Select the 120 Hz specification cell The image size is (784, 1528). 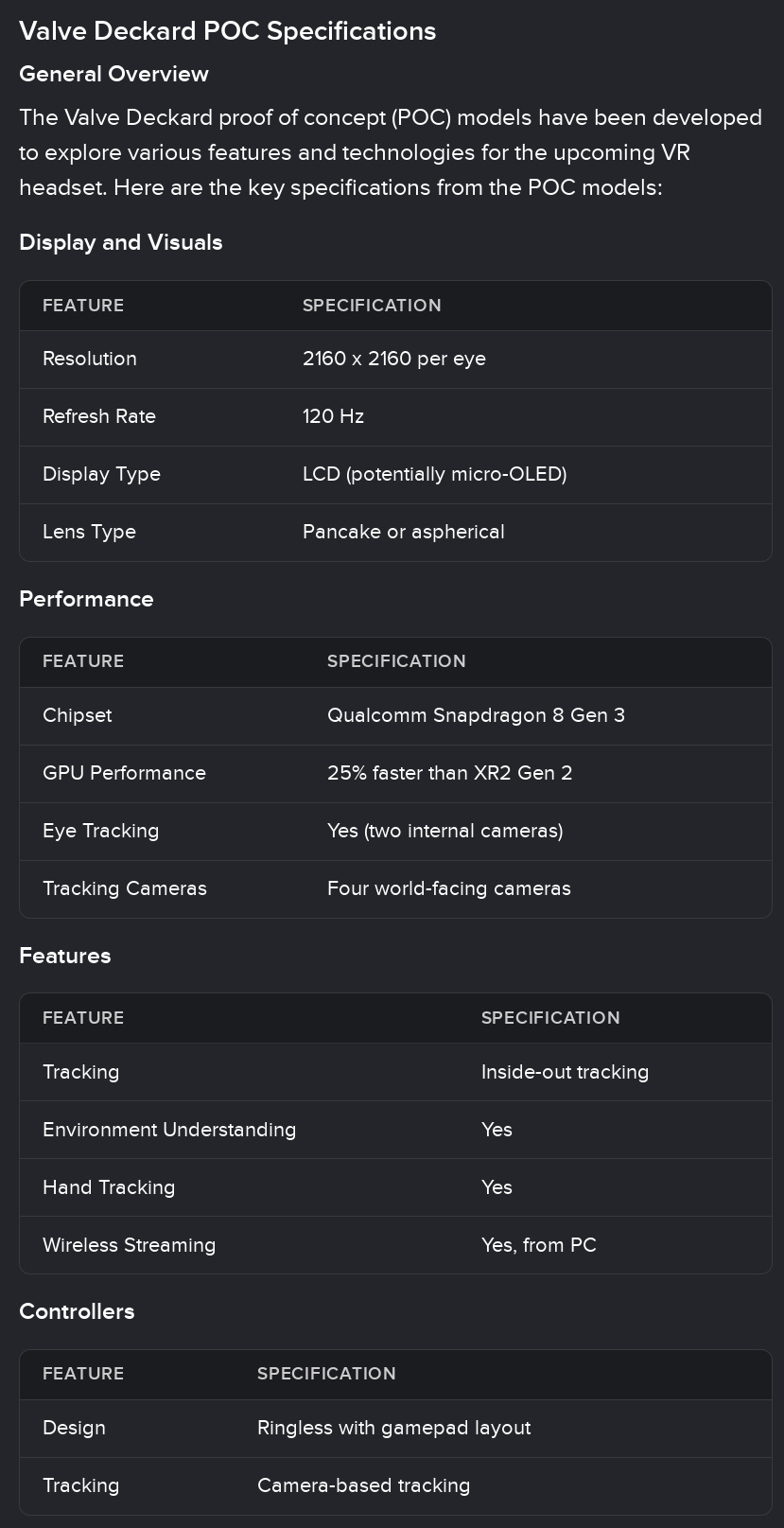pos(333,416)
